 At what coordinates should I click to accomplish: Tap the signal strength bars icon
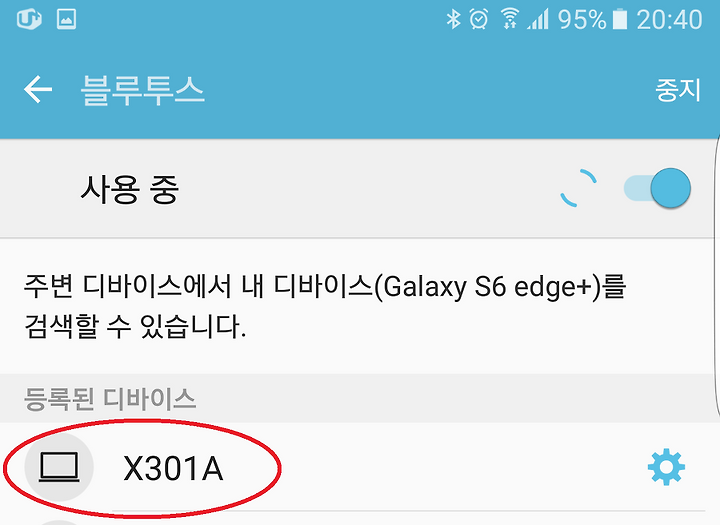pyautogui.click(x=538, y=20)
